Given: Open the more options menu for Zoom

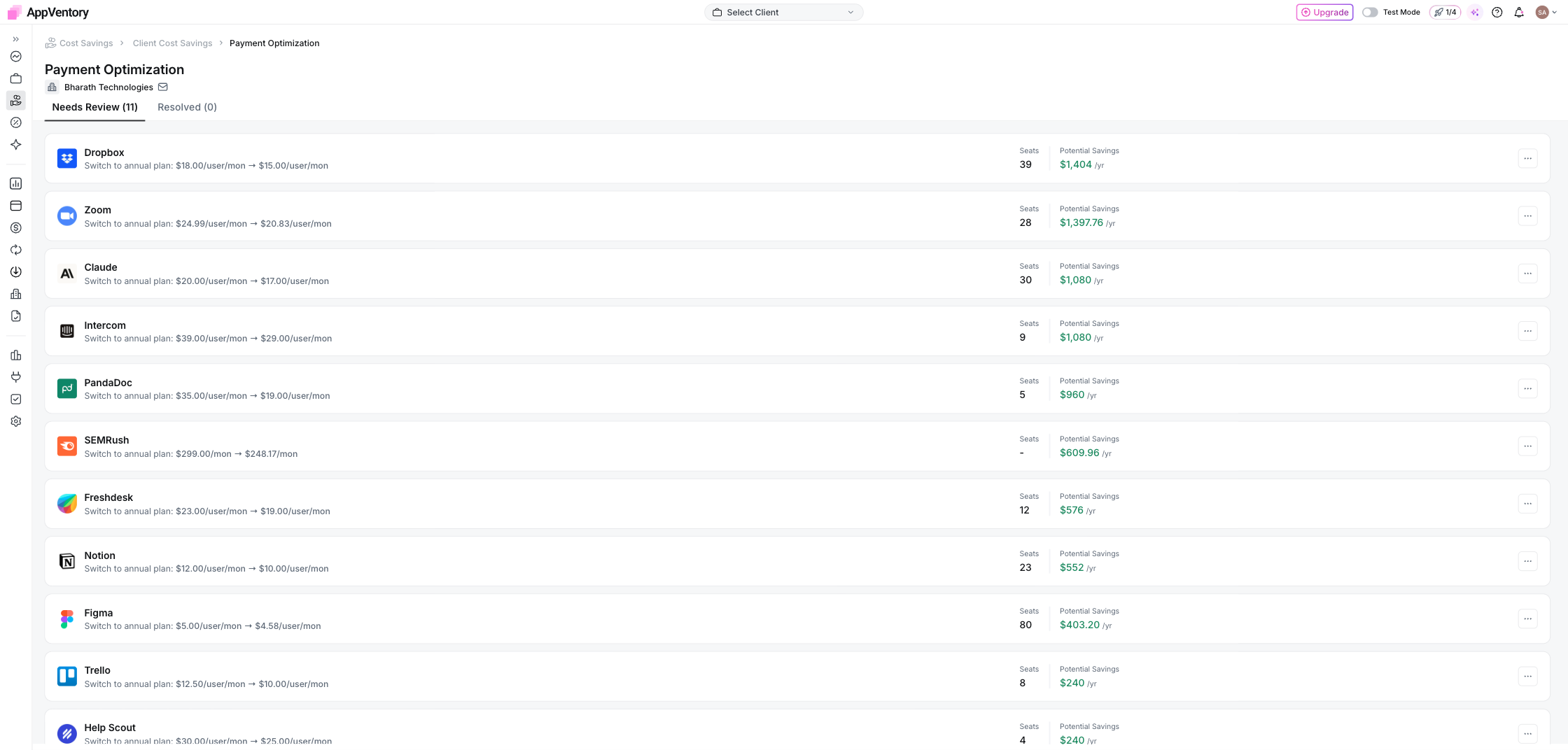Looking at the screenshot, I should [x=1527, y=216].
